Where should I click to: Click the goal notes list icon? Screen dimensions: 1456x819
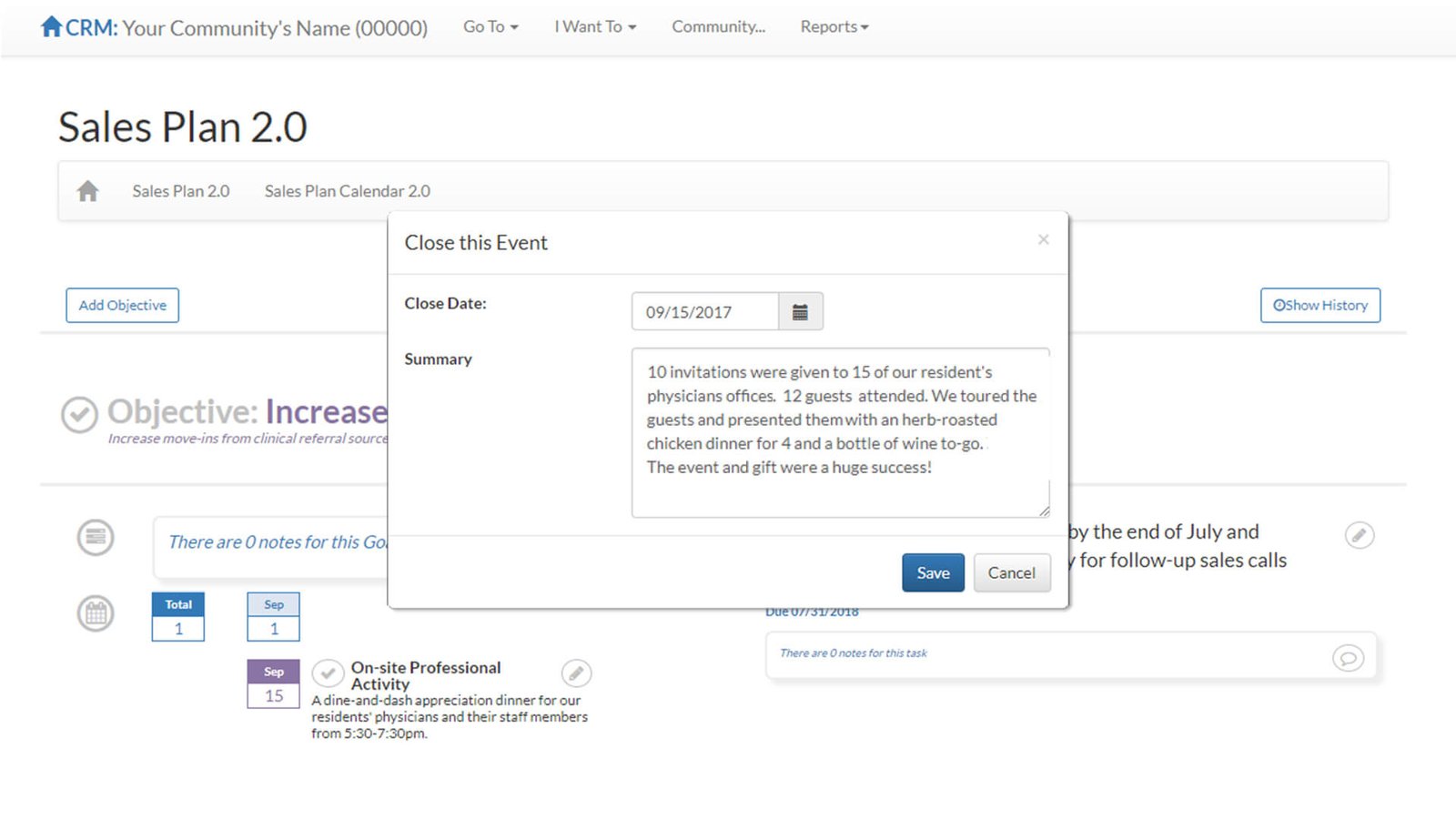(x=96, y=538)
